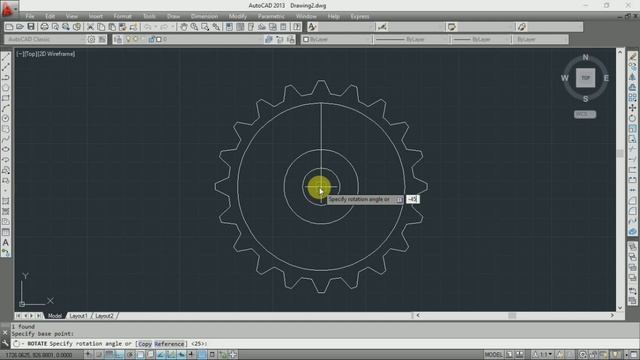The height and width of the screenshot is (360, 640).
Task: Click the vertical scrollbar thumb
Action: click(x=620, y=153)
